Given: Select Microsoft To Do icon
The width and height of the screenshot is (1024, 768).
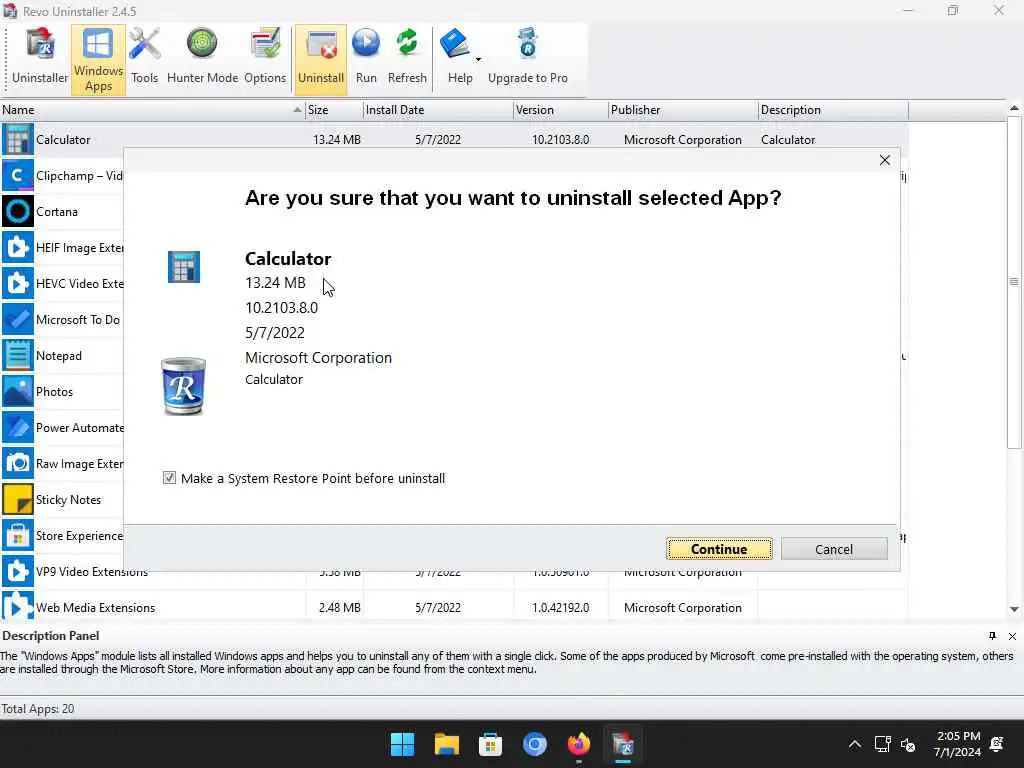Looking at the screenshot, I should point(18,319).
